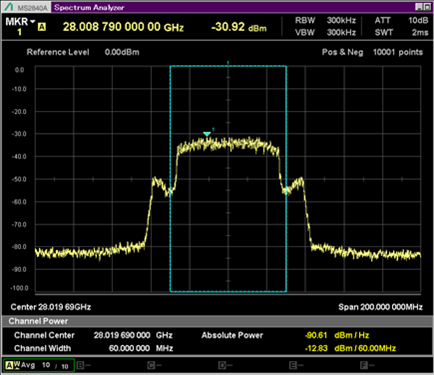
Task: Click the yellow trace A indicator icon
Action: (42, 27)
